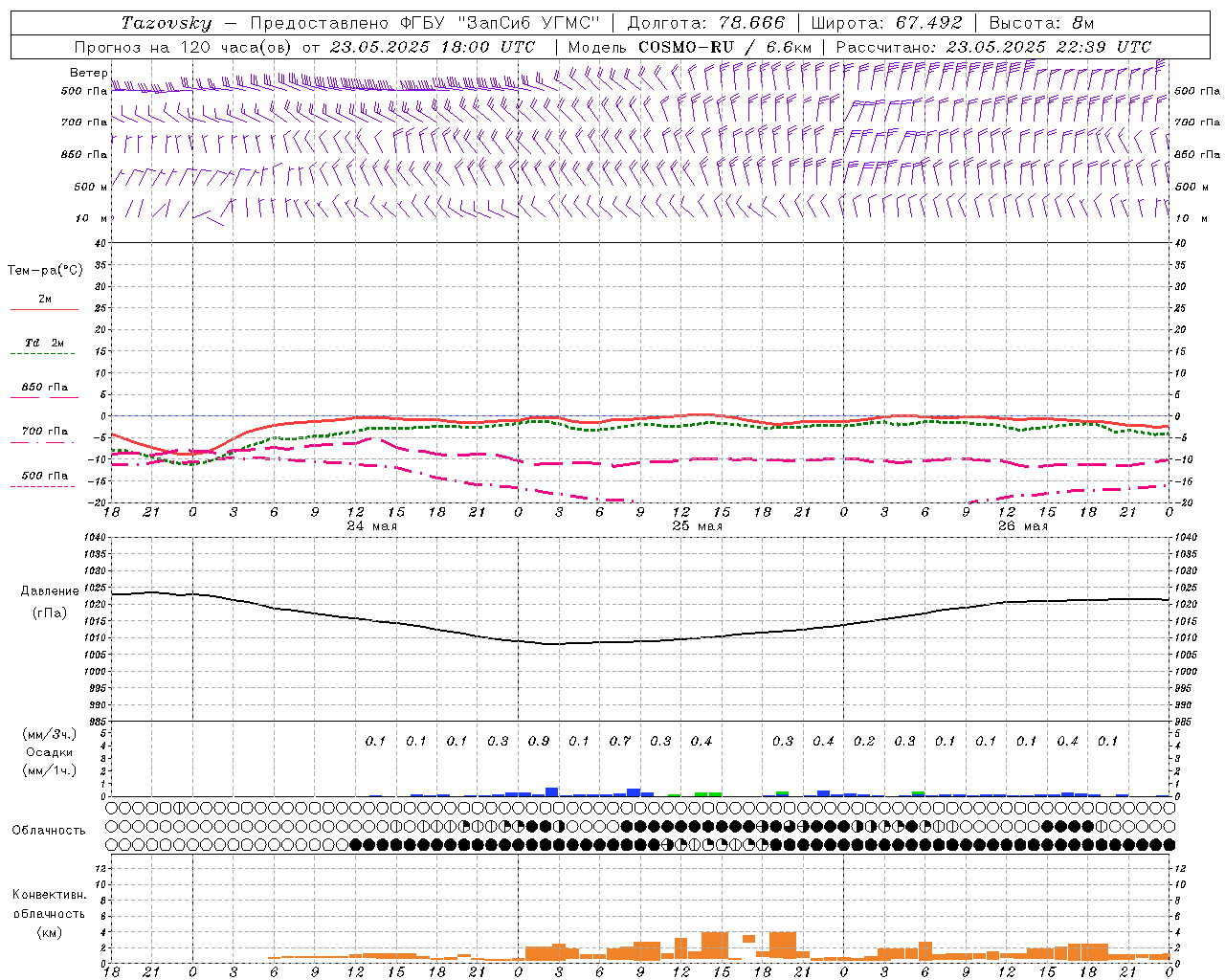Click the Tazovsky station title
1225x980 pixels.
click(x=167, y=23)
